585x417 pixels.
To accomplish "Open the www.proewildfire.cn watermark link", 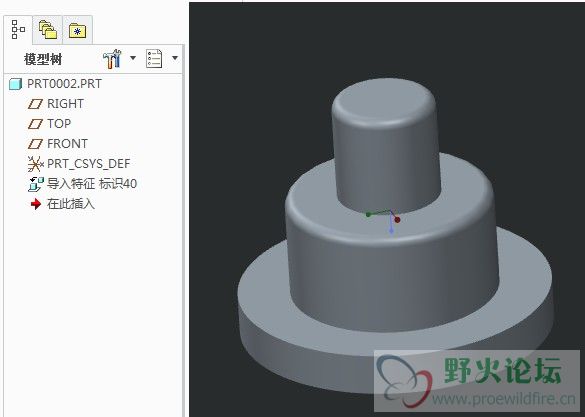I will pyautogui.click(x=504, y=399).
